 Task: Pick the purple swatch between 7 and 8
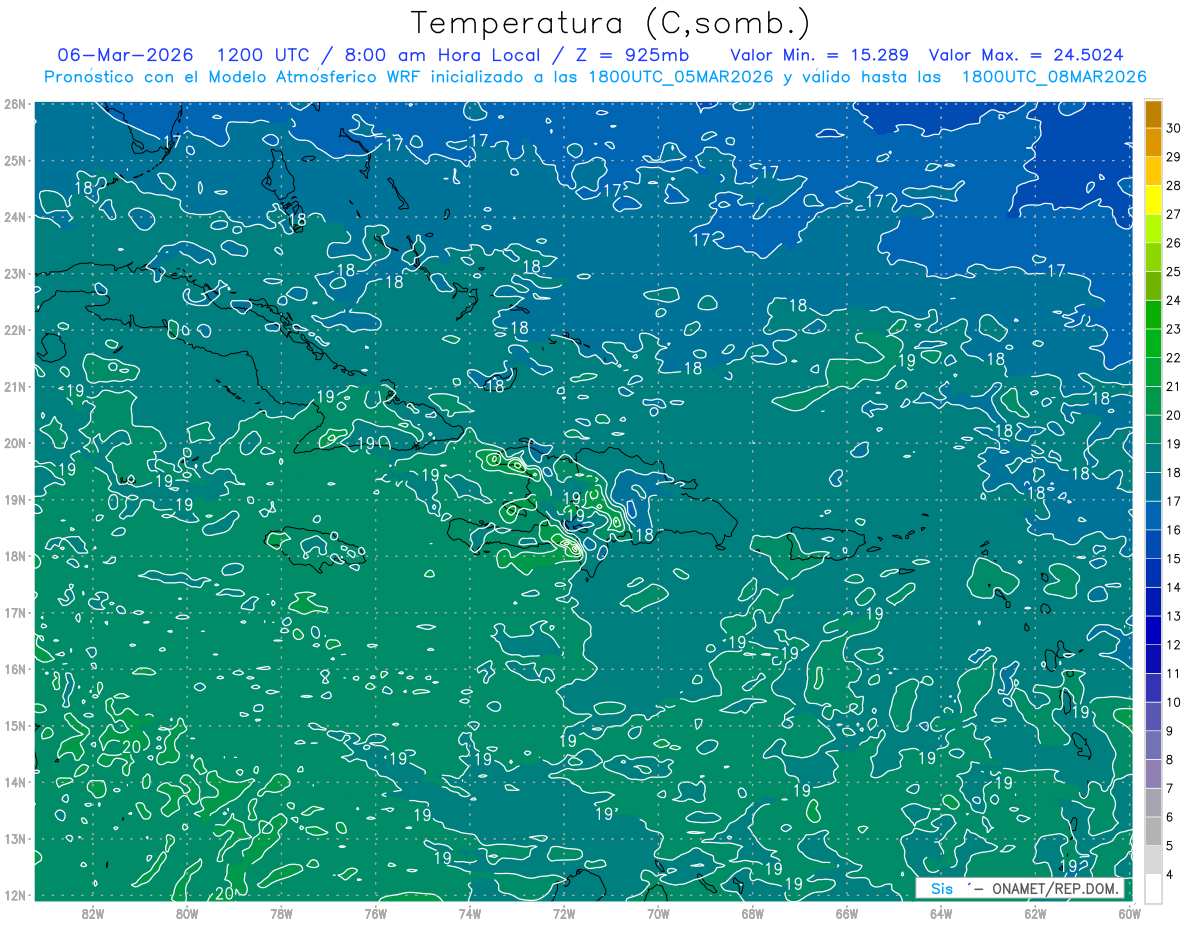tap(1153, 774)
